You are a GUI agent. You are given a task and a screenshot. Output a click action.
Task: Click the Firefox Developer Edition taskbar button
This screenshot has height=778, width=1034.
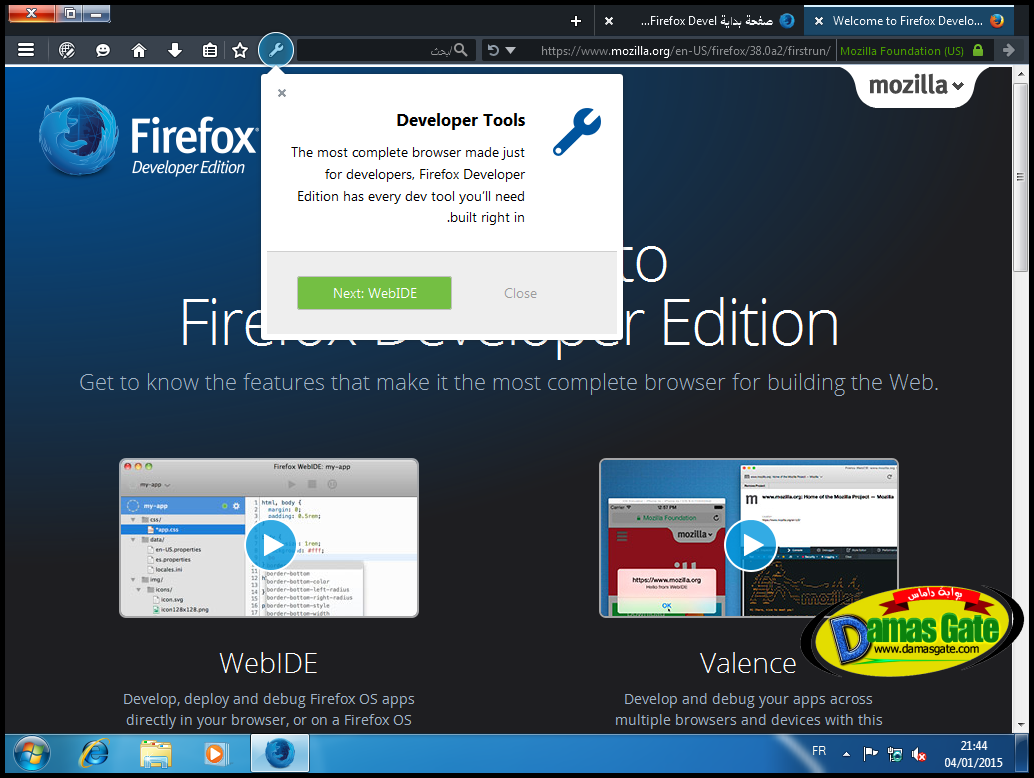tap(280, 754)
